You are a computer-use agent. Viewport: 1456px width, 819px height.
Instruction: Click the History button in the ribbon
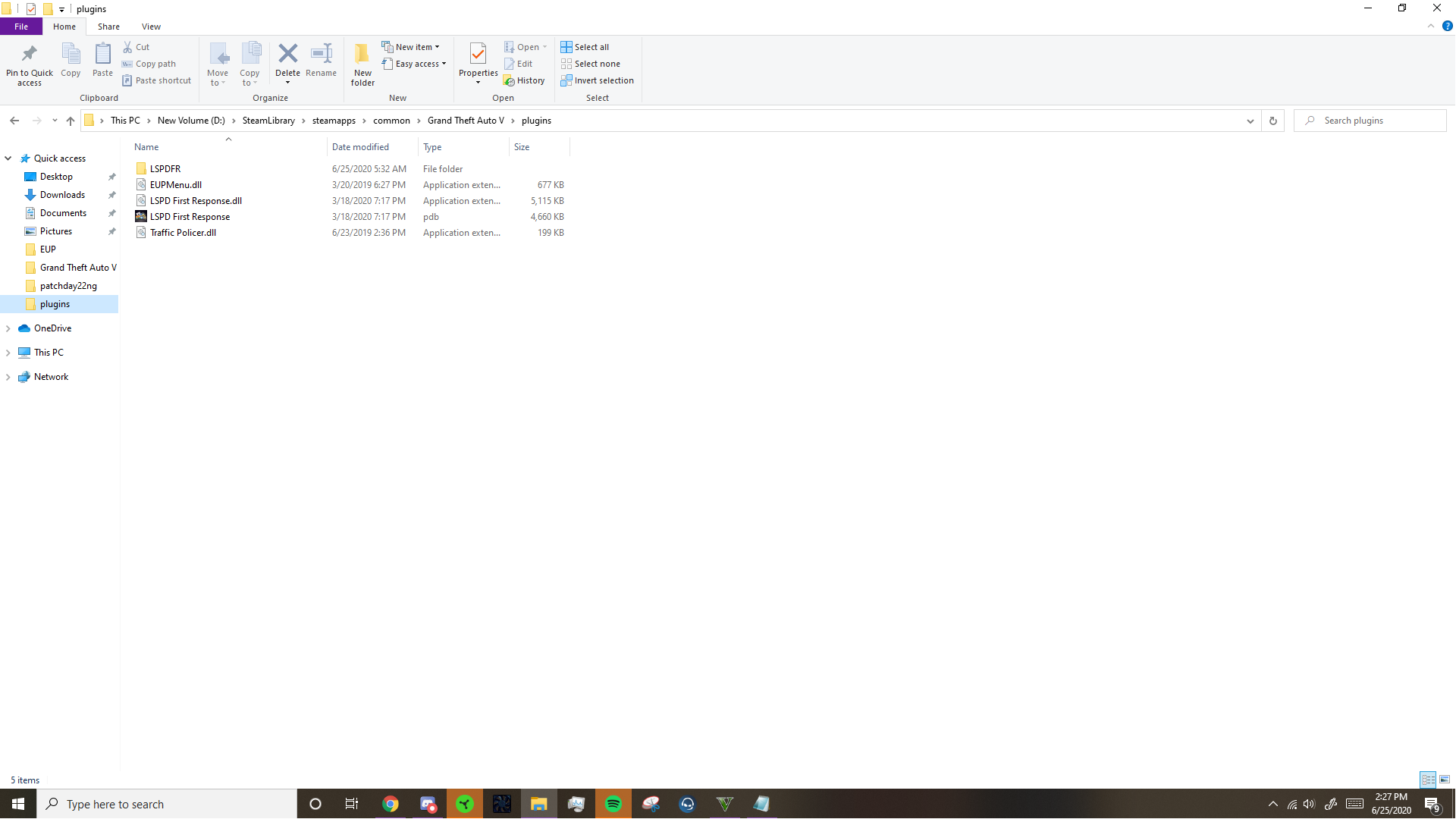click(524, 80)
